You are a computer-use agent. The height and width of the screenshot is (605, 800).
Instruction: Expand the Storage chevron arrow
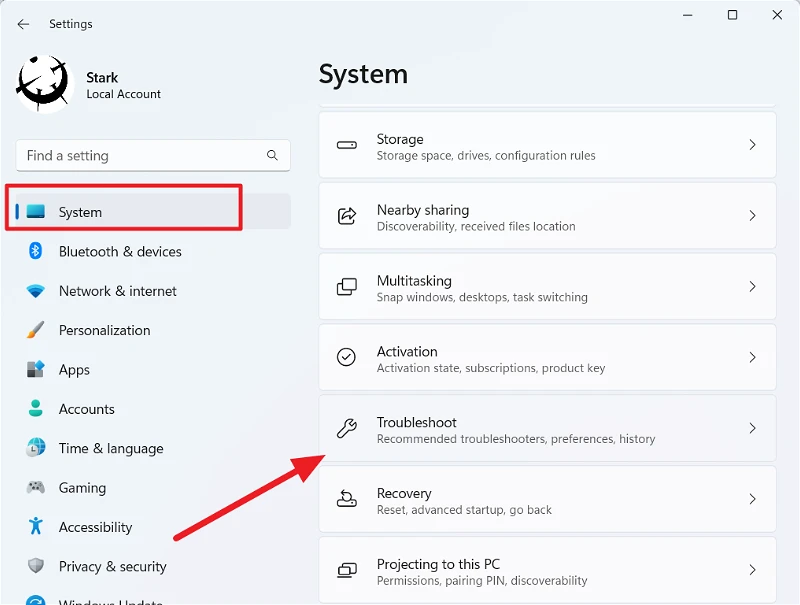coord(753,145)
